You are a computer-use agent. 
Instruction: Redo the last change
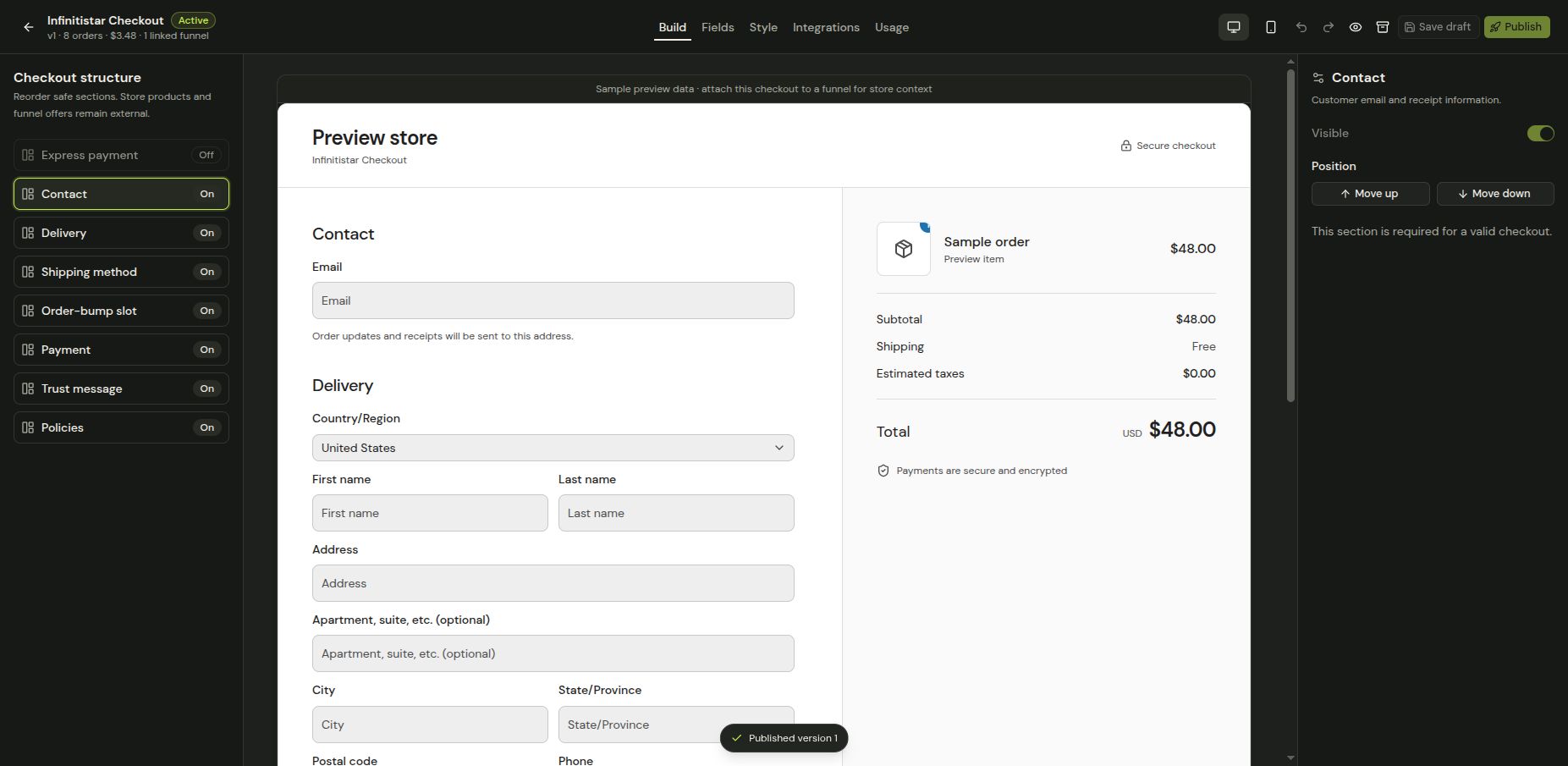coord(1329,27)
